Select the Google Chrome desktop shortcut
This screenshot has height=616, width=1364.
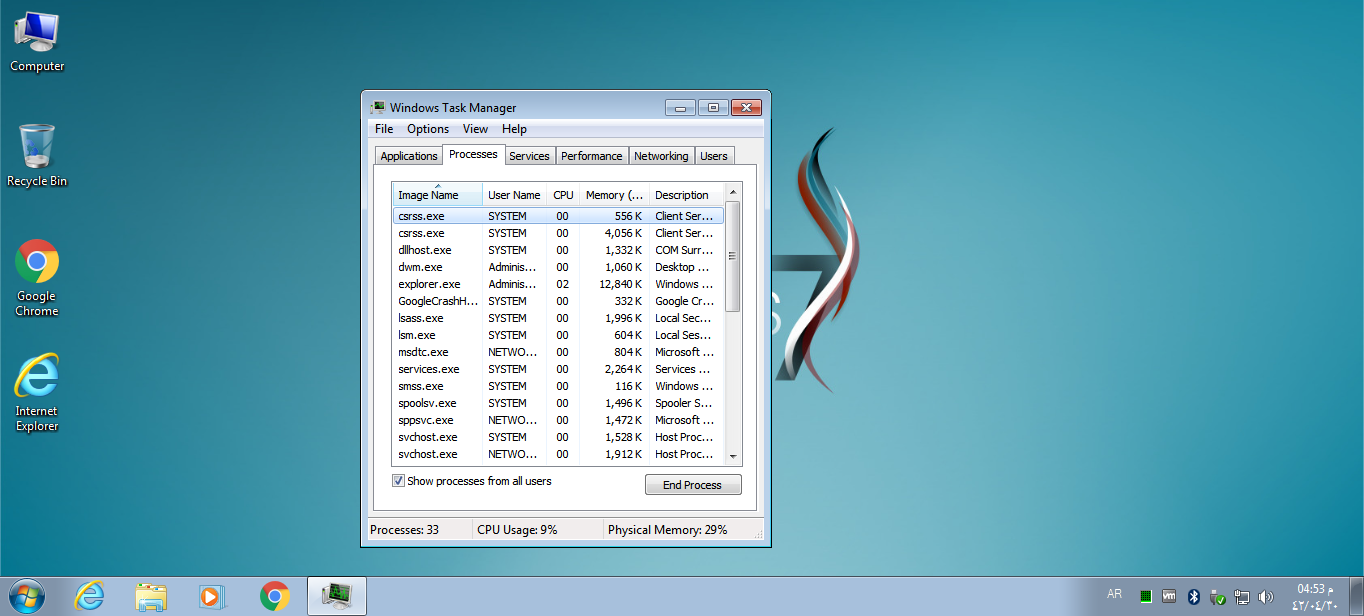[x=37, y=278]
